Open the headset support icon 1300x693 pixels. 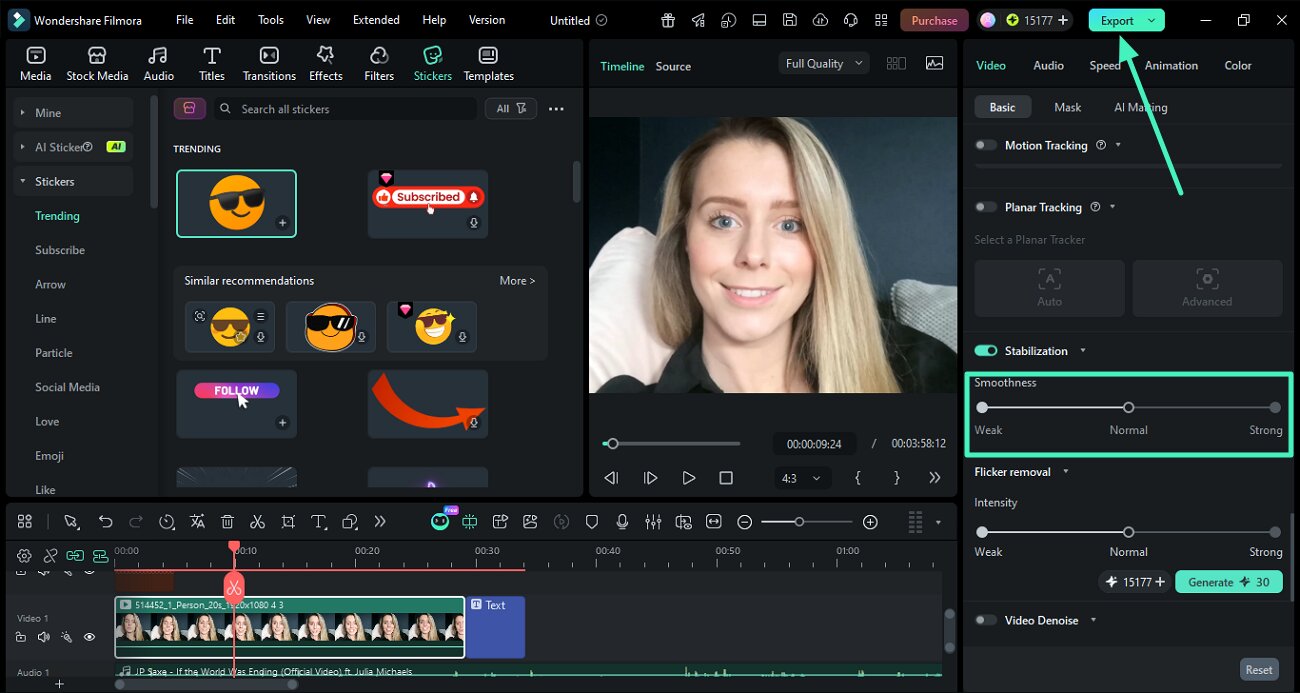point(850,20)
